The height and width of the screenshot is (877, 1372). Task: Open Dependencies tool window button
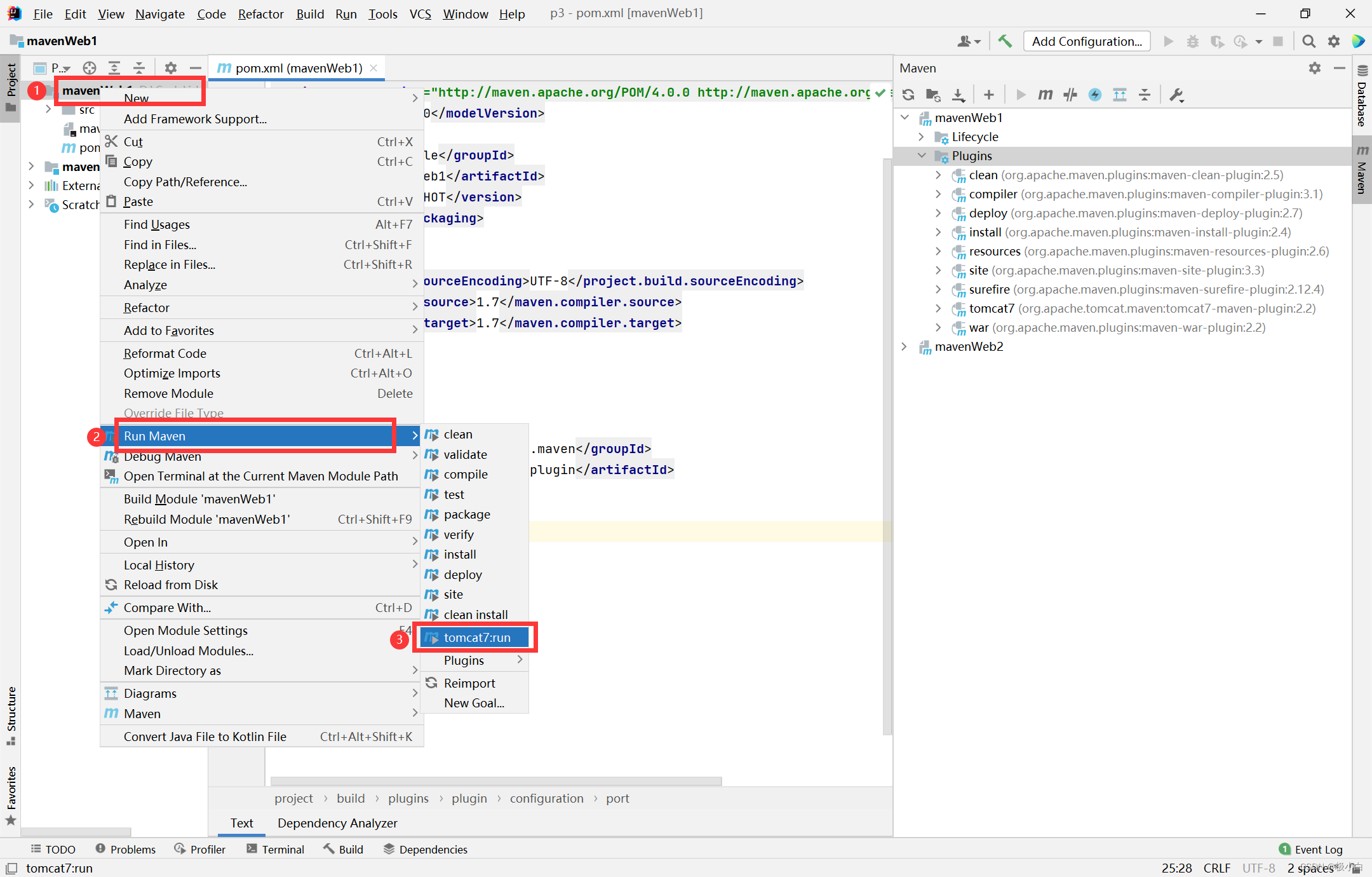point(426,849)
